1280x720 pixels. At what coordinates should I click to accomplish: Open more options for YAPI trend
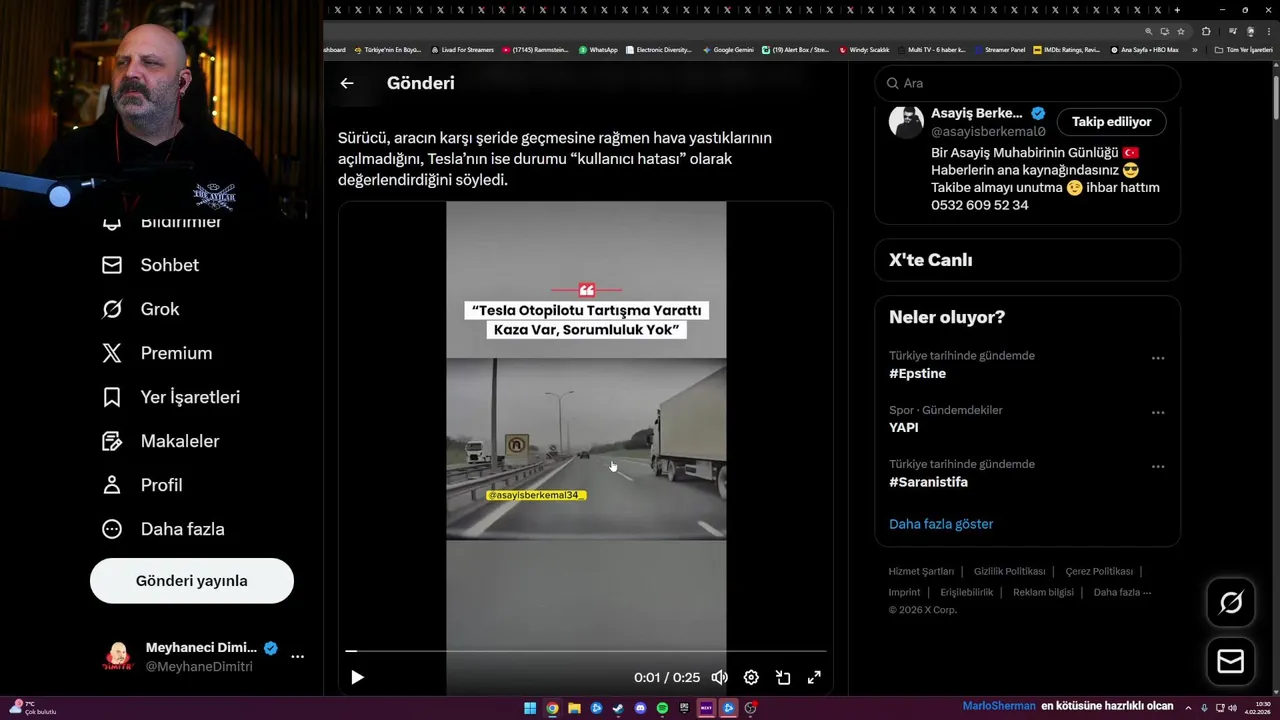[x=1158, y=412]
